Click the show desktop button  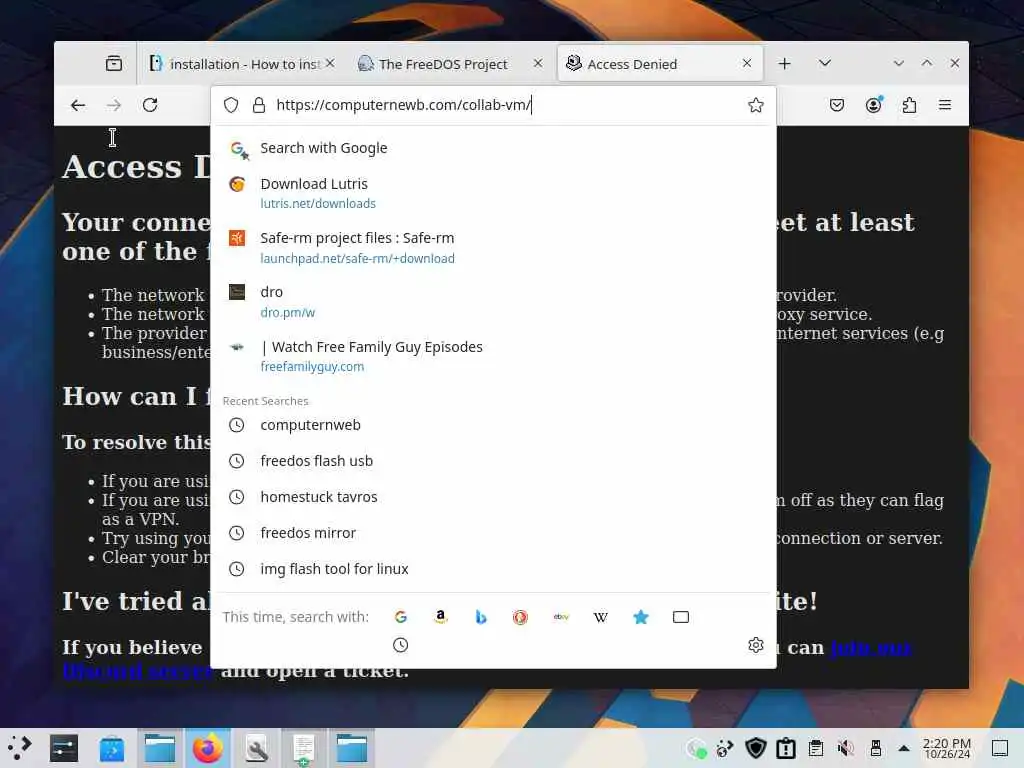pyautogui.click(x=1000, y=748)
